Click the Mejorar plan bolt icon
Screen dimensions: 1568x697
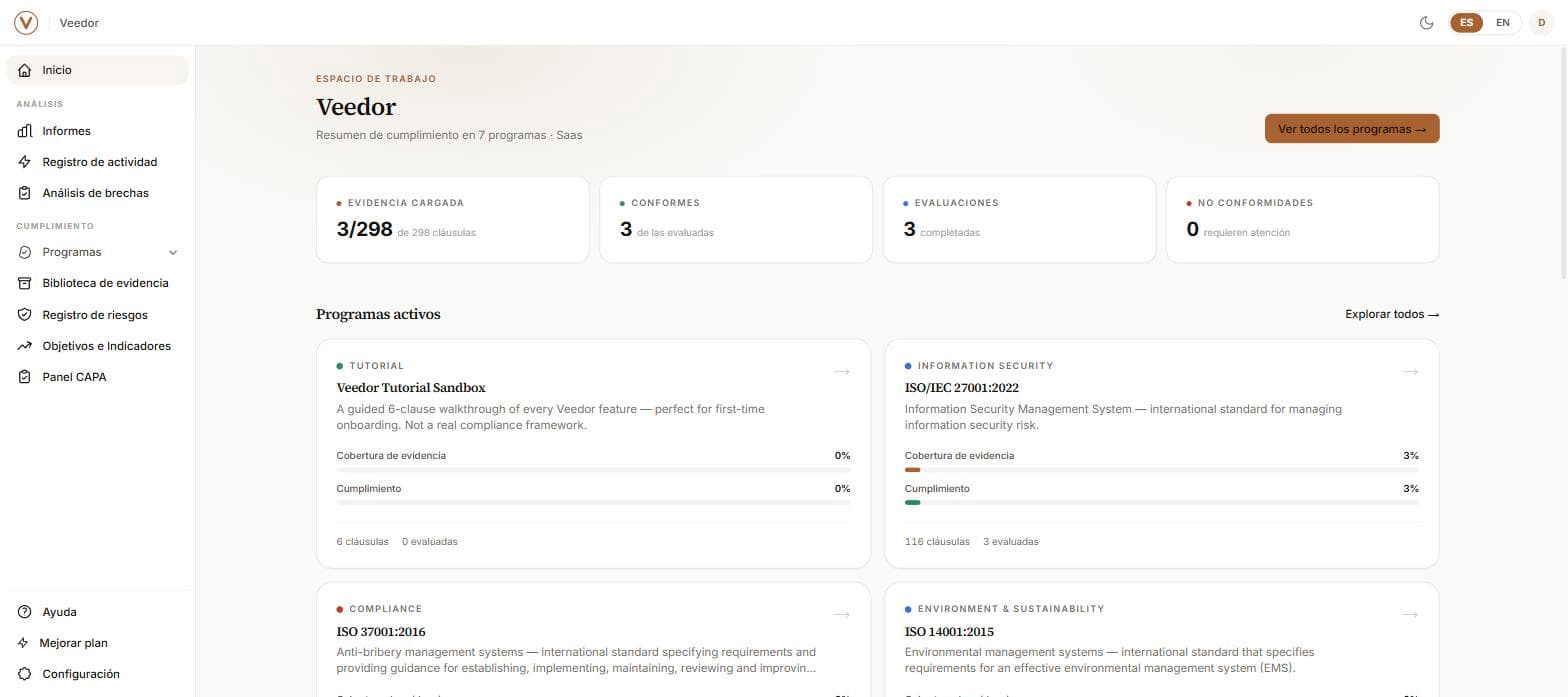pos(24,643)
